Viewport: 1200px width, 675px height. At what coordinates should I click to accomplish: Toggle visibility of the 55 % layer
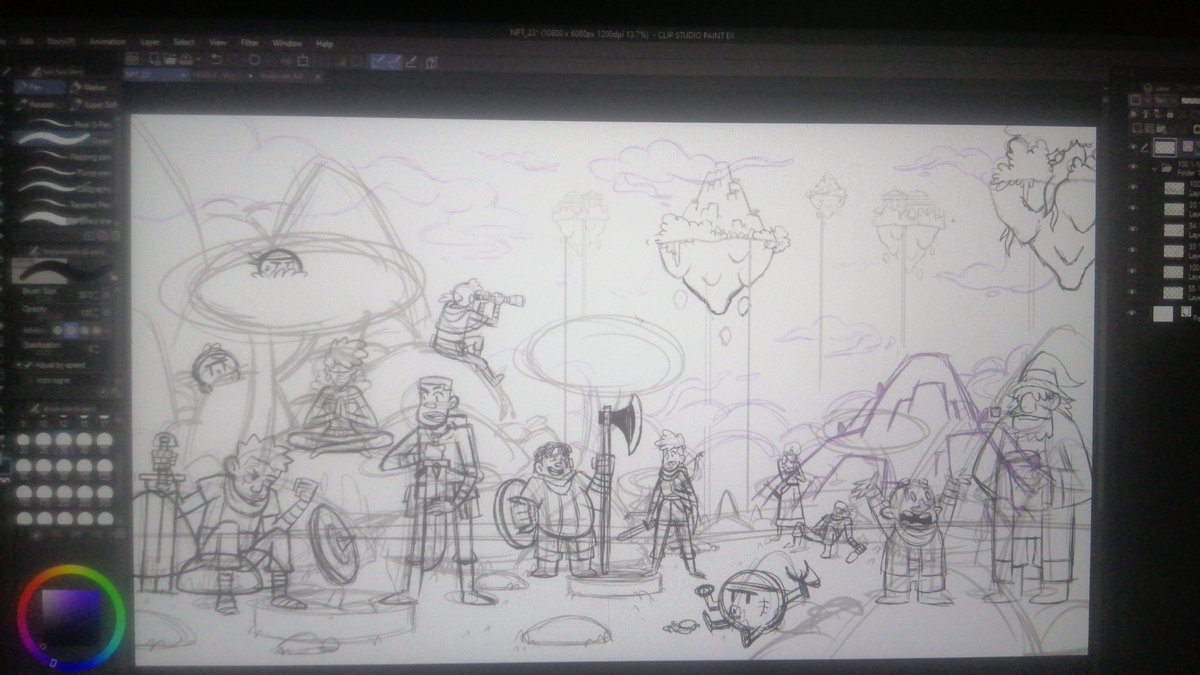click(1133, 292)
